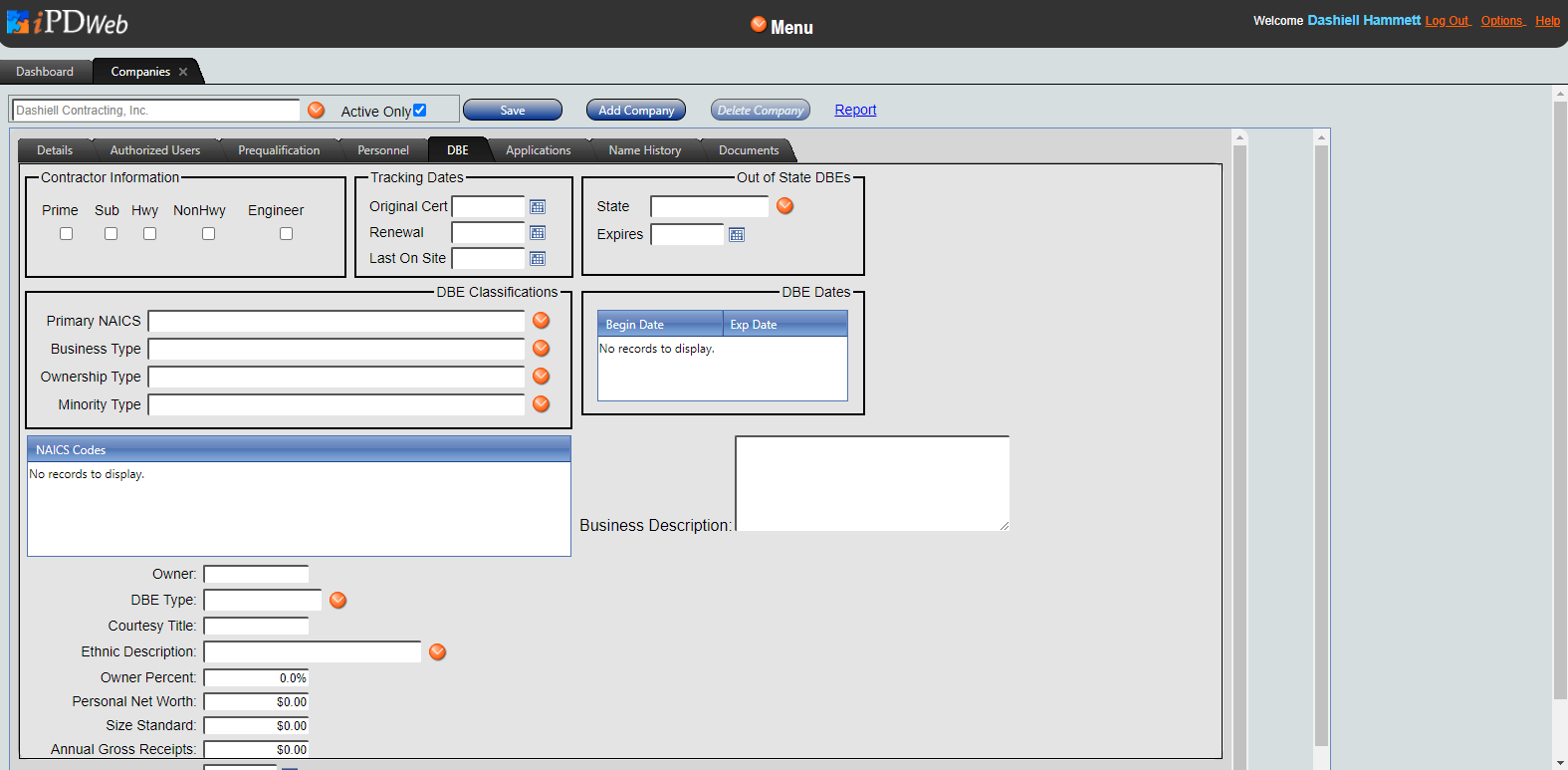This screenshot has width=1568, height=770.
Task: Click the iPDWeb logo
Action: [x=68, y=23]
